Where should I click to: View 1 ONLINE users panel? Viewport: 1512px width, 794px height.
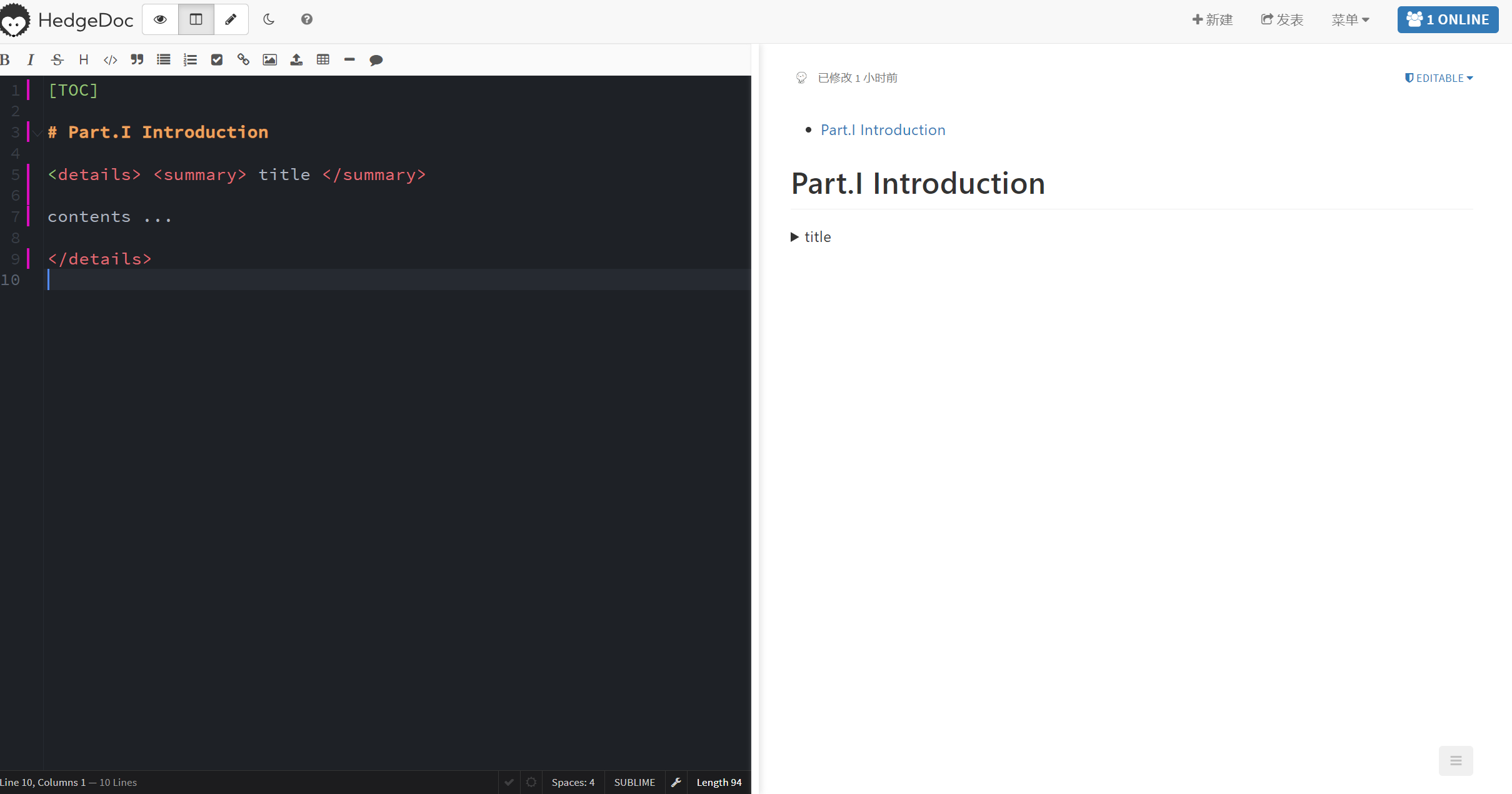[x=1445, y=18]
